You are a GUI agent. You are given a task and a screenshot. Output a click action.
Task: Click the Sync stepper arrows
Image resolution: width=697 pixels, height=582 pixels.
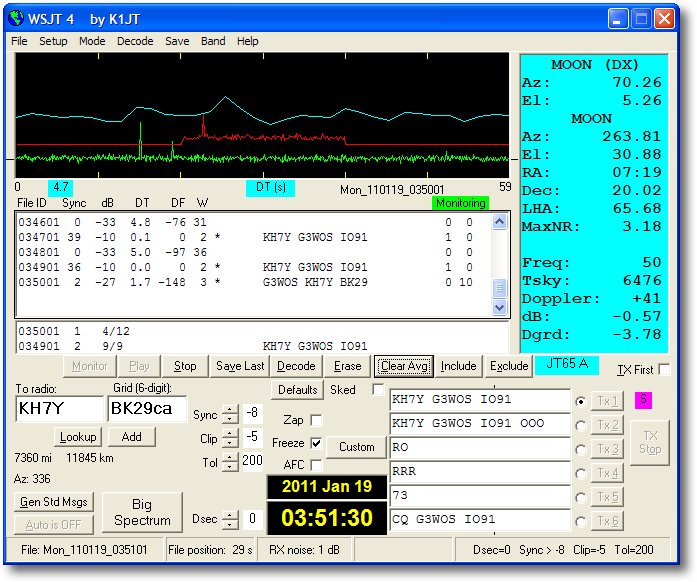tap(230, 414)
